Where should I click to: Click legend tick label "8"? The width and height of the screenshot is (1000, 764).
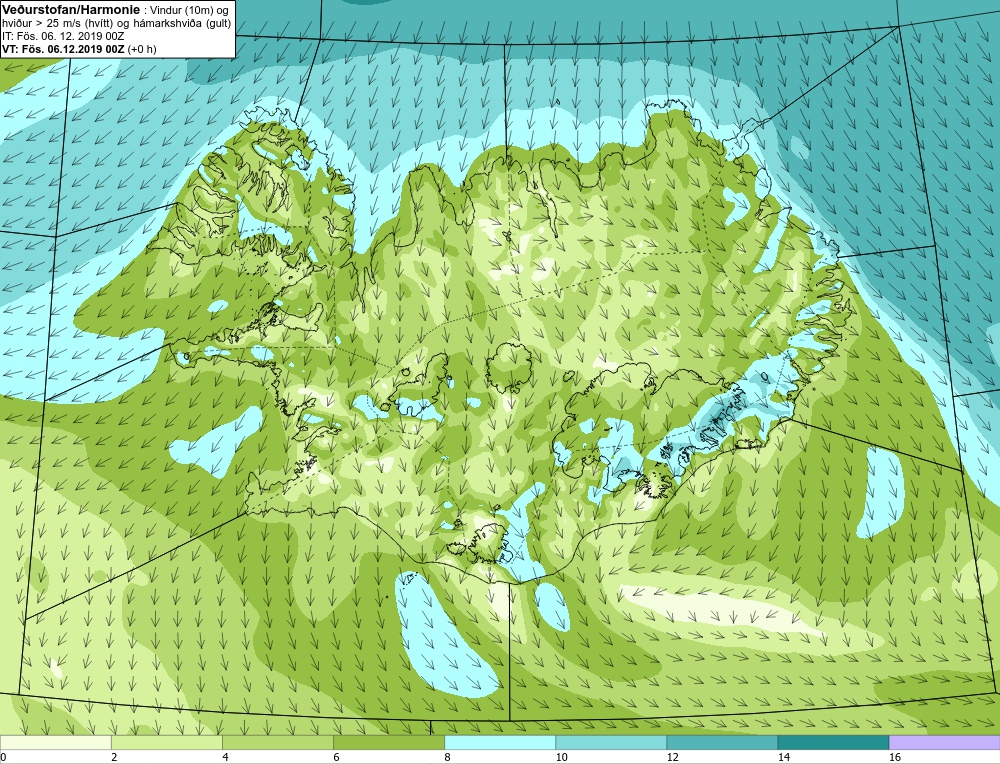point(447,757)
